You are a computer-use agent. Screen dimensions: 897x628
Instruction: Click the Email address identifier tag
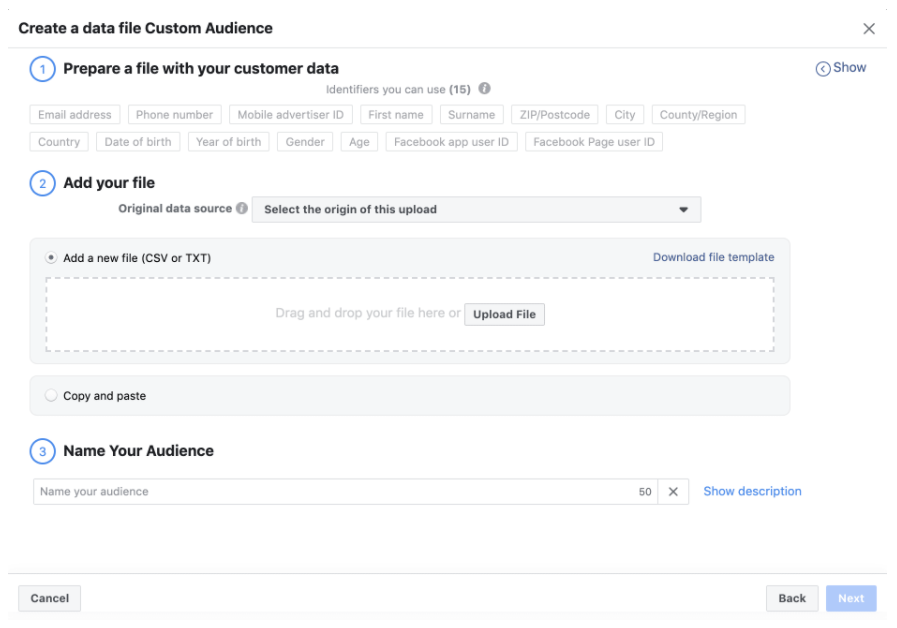pos(74,115)
